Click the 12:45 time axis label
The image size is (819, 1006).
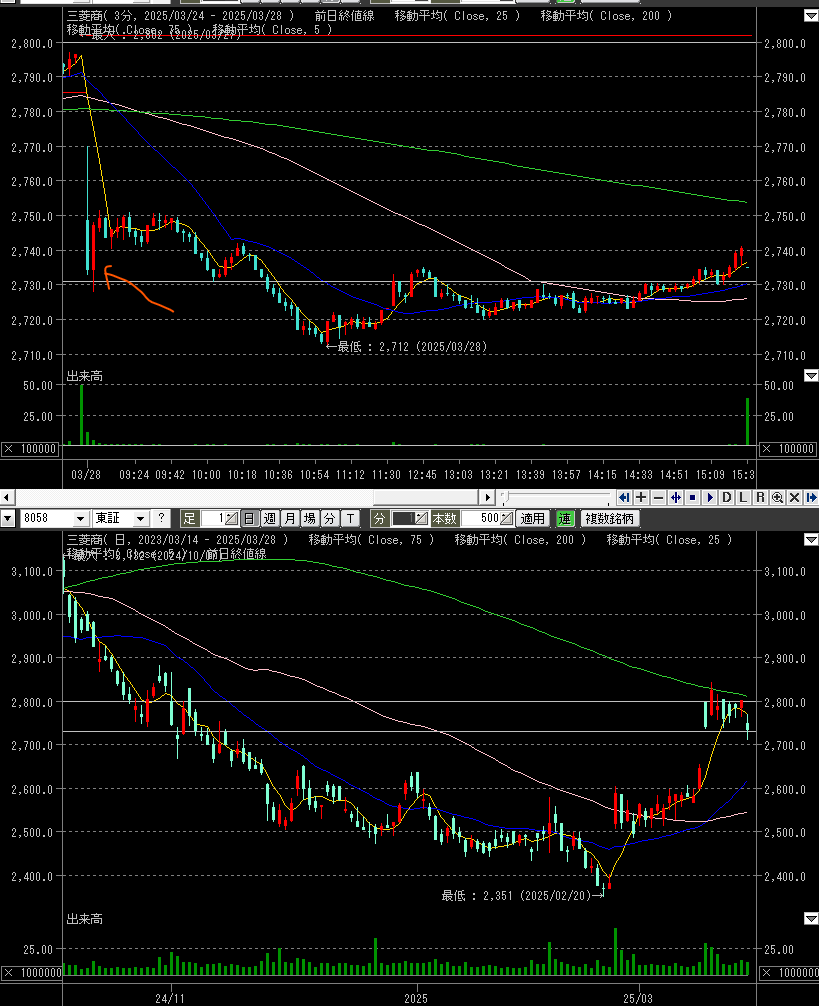coord(423,475)
